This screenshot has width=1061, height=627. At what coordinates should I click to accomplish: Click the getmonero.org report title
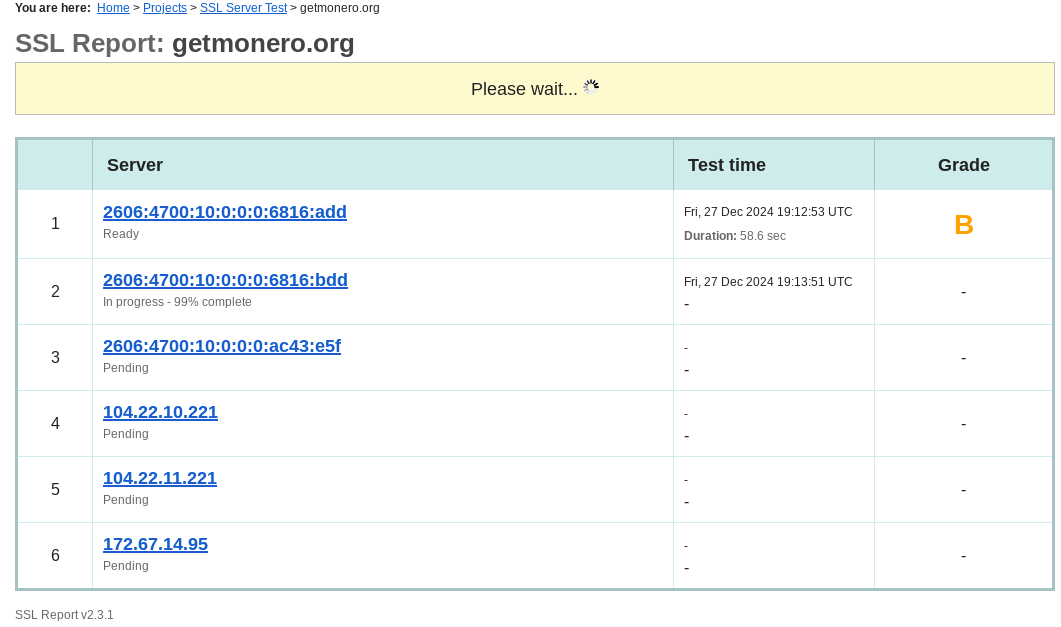(263, 43)
